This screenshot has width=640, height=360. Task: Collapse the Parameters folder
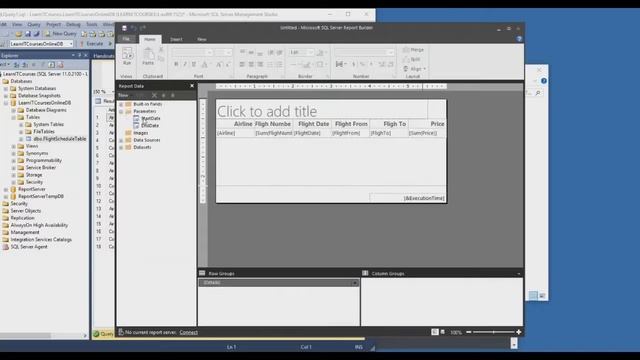pyautogui.click(x=121, y=111)
